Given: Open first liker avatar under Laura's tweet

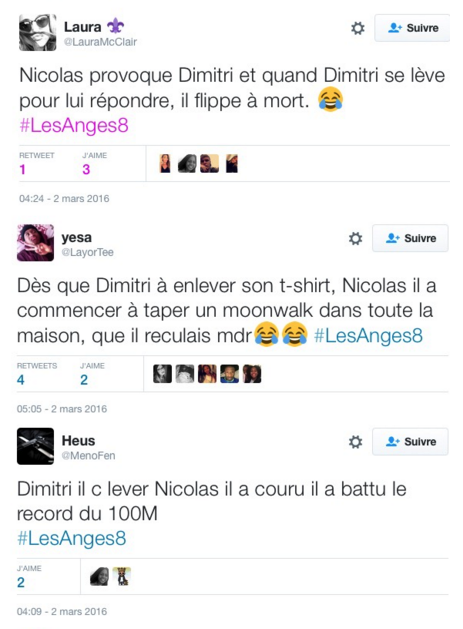Looking at the screenshot, I should (x=165, y=164).
